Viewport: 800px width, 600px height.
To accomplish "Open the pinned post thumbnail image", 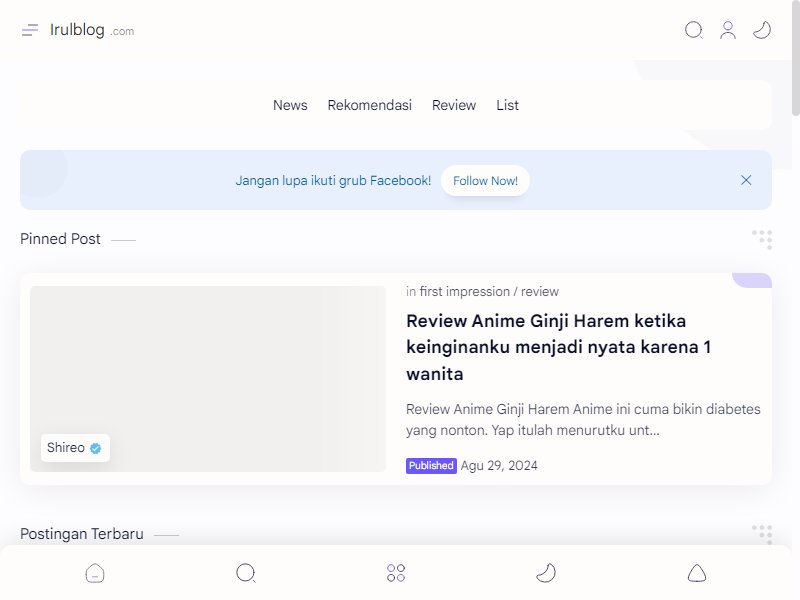I will tap(208, 379).
